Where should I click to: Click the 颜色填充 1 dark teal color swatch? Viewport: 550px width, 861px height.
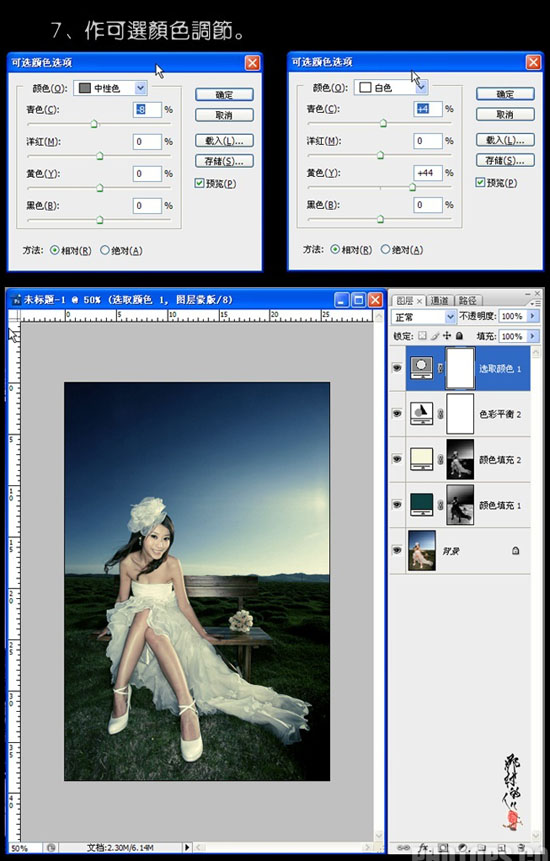click(x=422, y=502)
